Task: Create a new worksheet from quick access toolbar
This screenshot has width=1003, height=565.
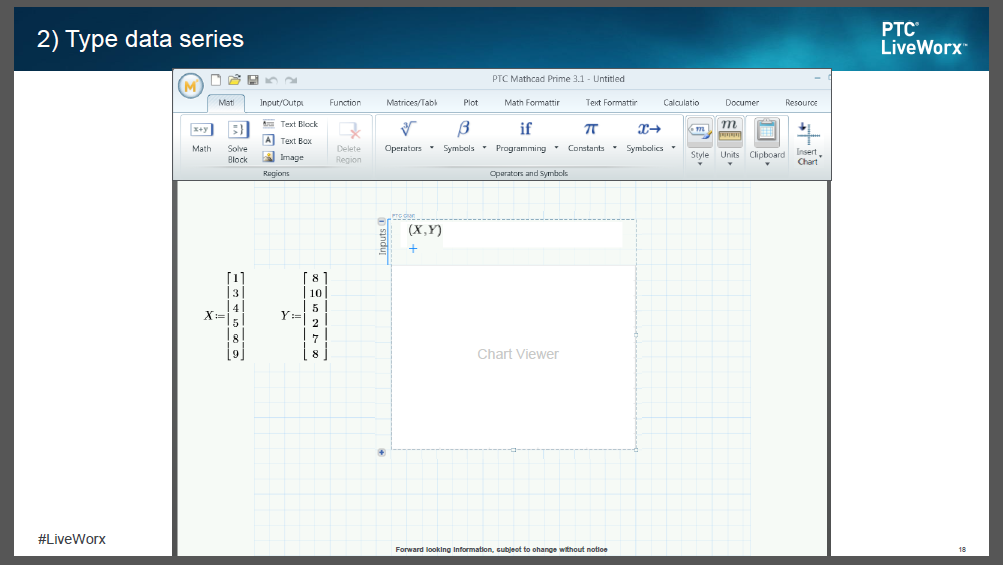Action: click(216, 79)
